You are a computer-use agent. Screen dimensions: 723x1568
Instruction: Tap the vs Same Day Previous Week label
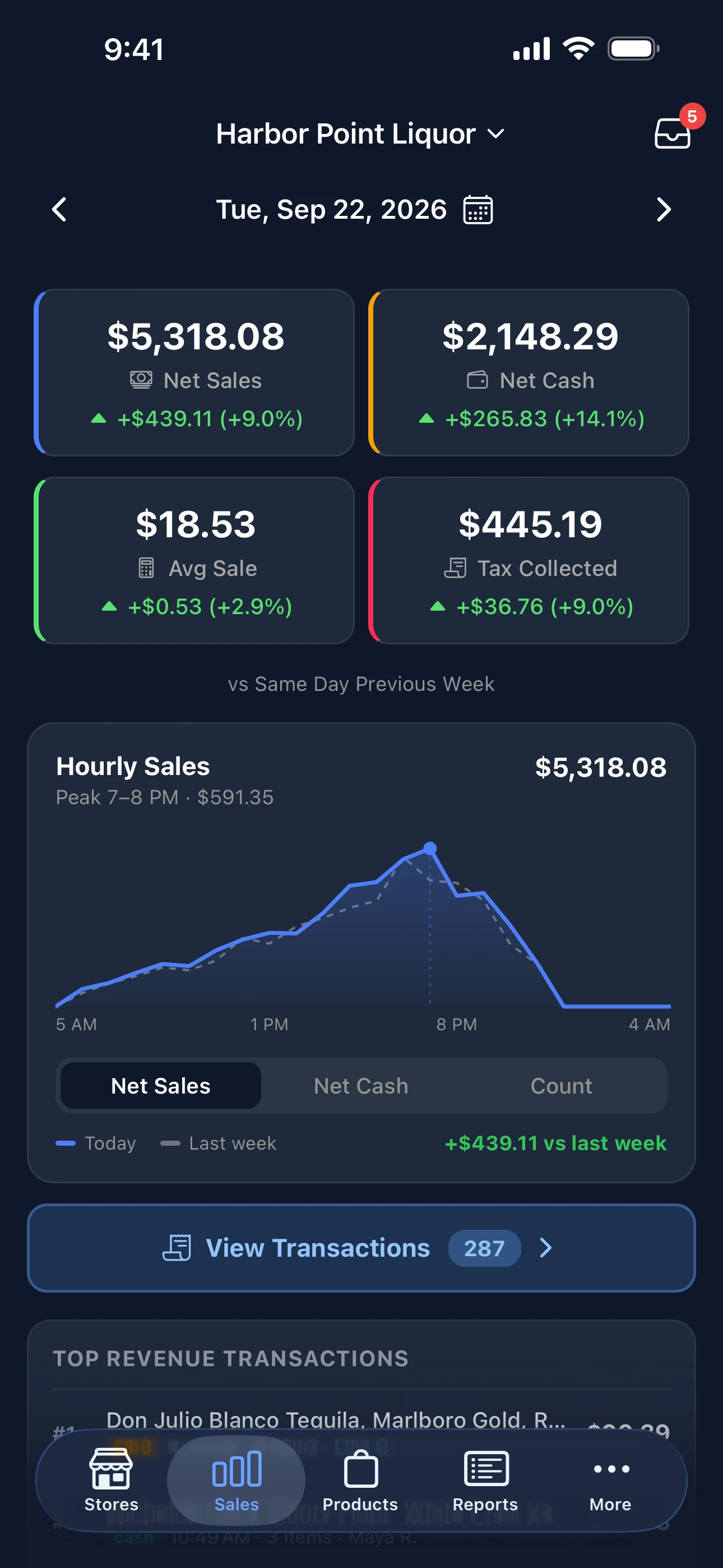pyautogui.click(x=361, y=684)
